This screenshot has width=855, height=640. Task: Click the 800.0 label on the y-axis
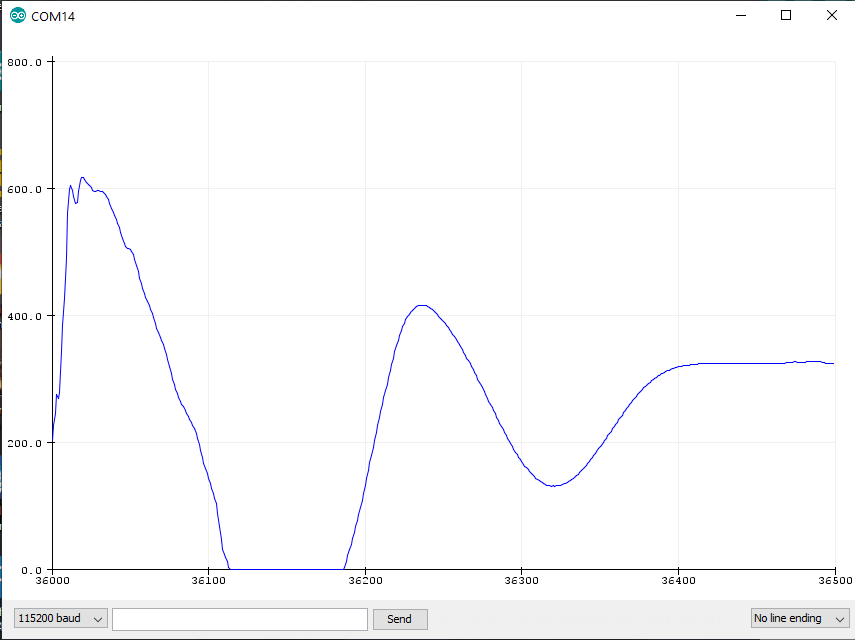tap(27, 61)
